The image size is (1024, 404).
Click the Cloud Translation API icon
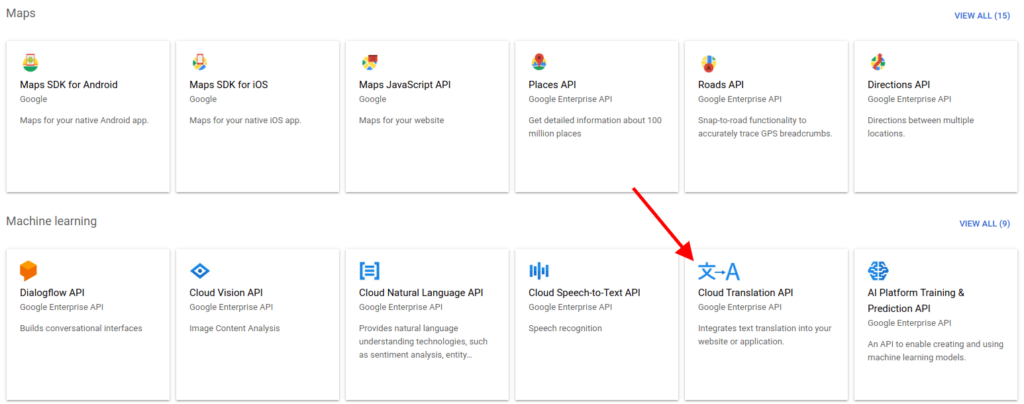718,271
